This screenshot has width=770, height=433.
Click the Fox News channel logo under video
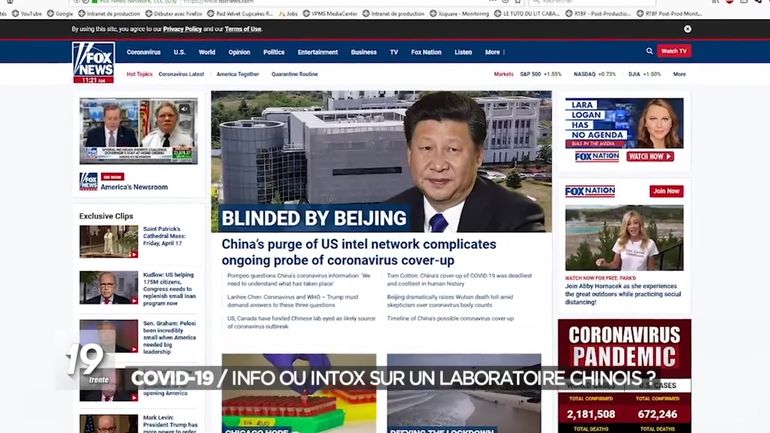tap(89, 181)
